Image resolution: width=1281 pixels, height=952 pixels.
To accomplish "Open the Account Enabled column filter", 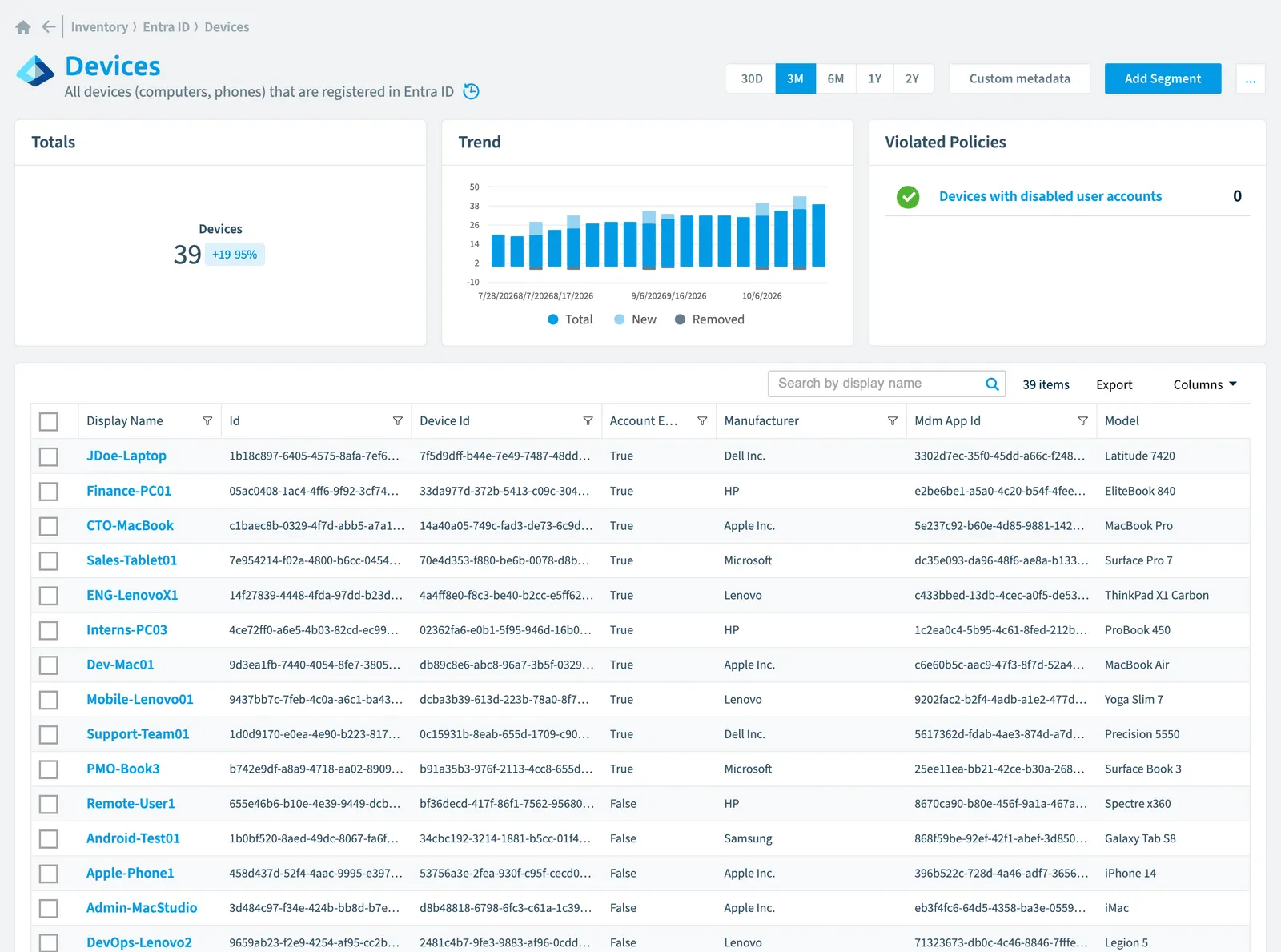I will click(x=702, y=421).
